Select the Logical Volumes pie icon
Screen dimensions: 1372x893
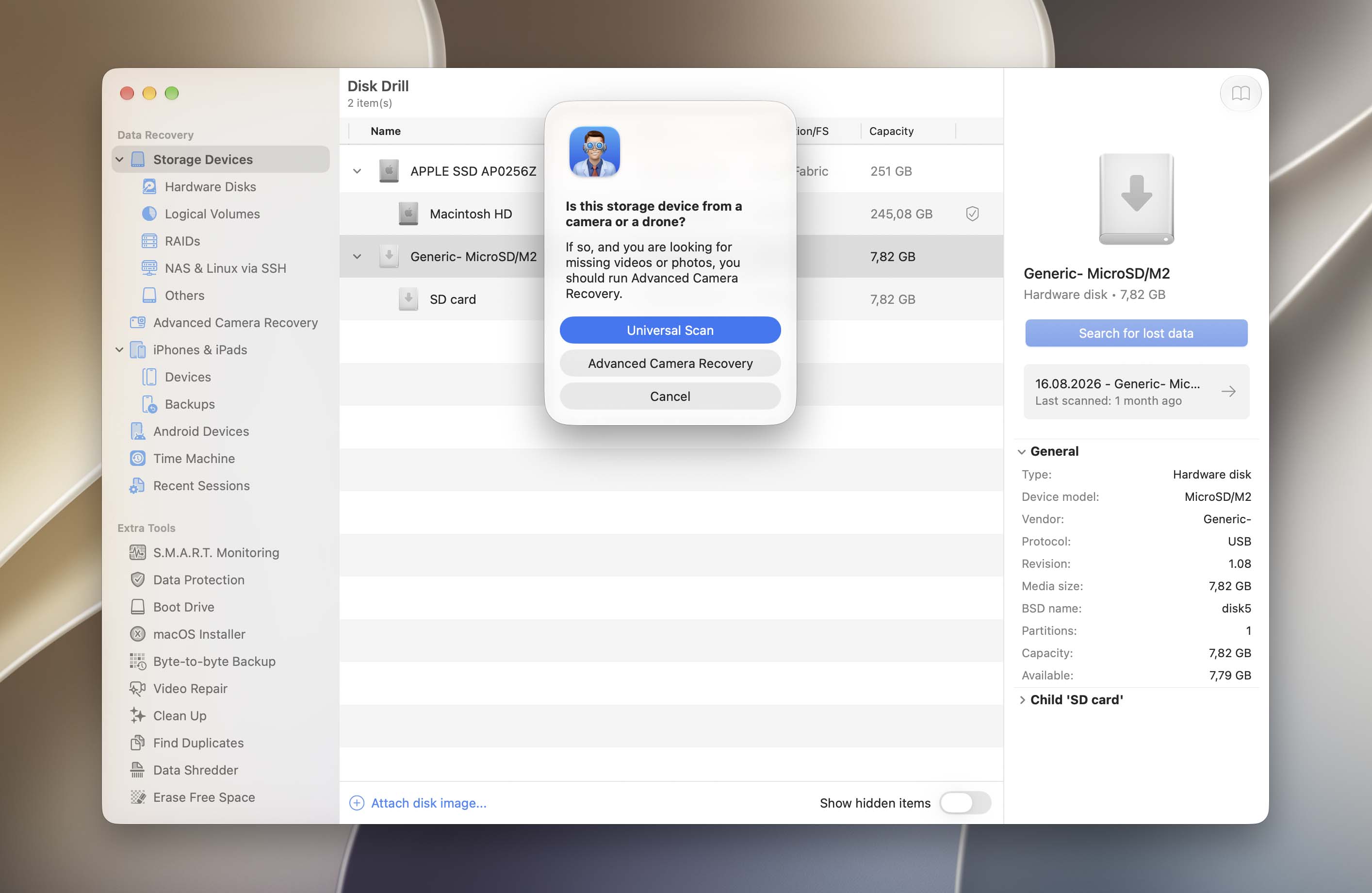point(149,214)
